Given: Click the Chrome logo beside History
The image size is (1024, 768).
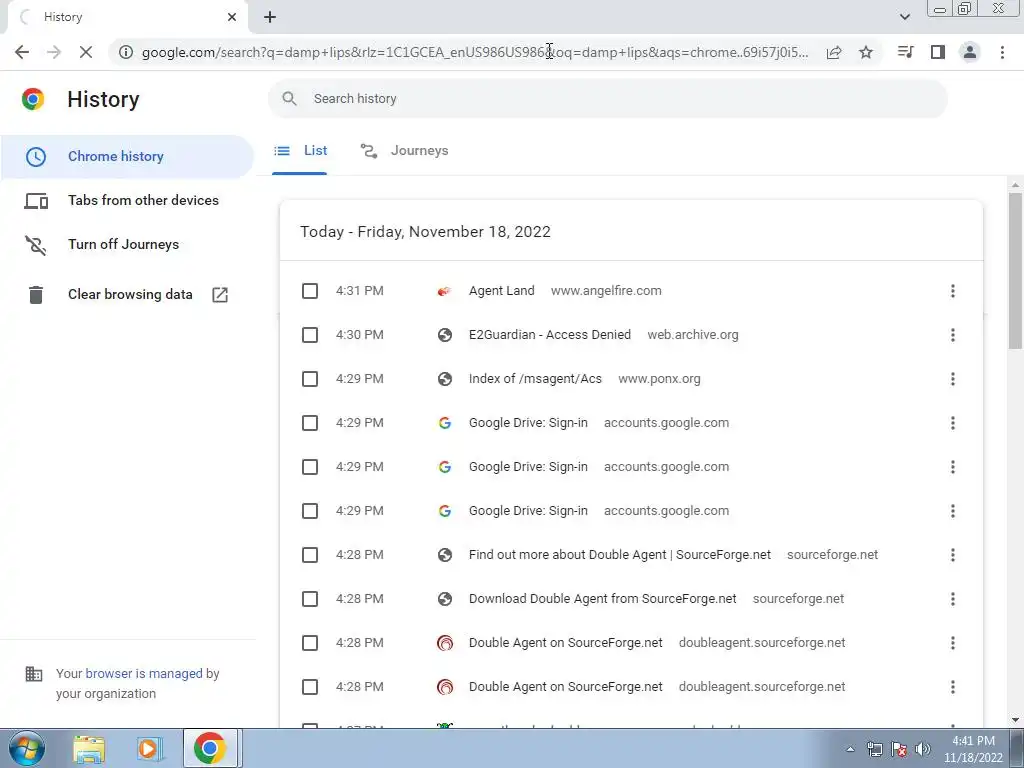Looking at the screenshot, I should click(33, 99).
